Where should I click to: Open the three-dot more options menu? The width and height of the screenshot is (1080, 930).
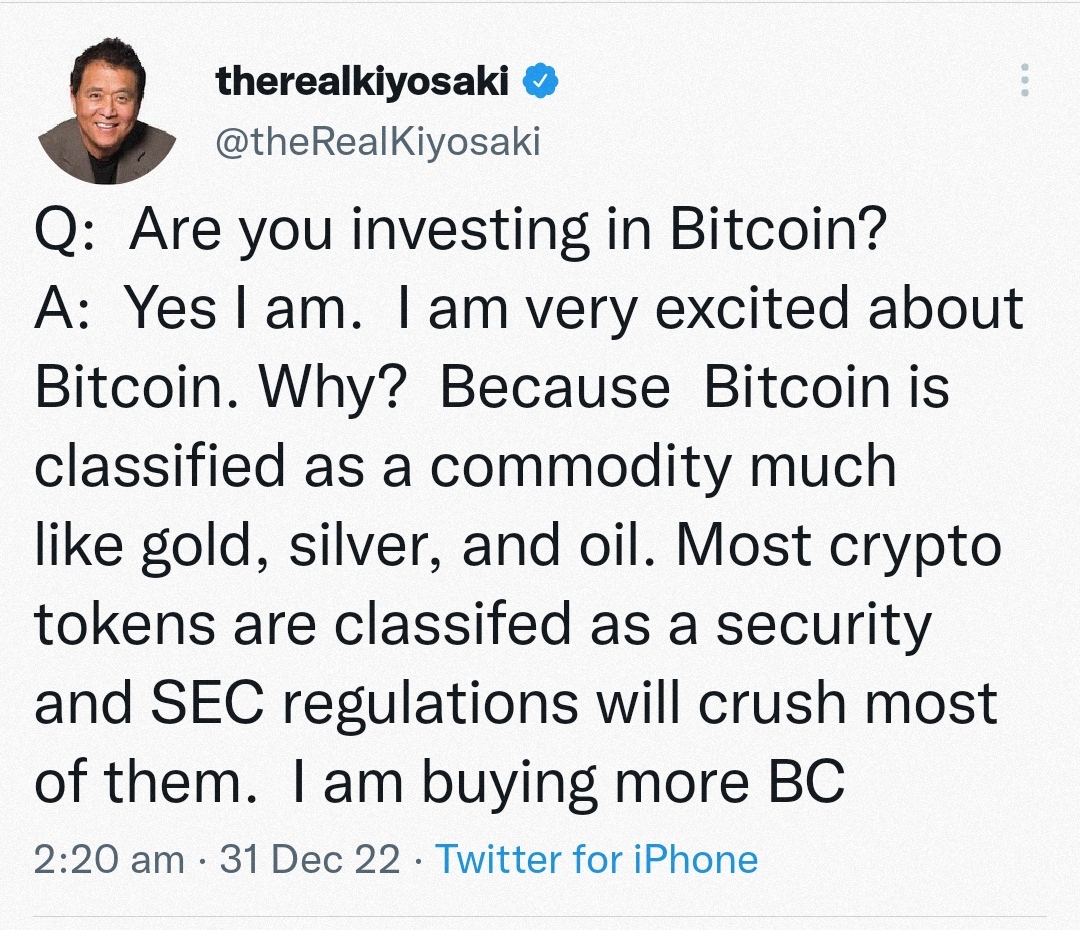(1022, 81)
